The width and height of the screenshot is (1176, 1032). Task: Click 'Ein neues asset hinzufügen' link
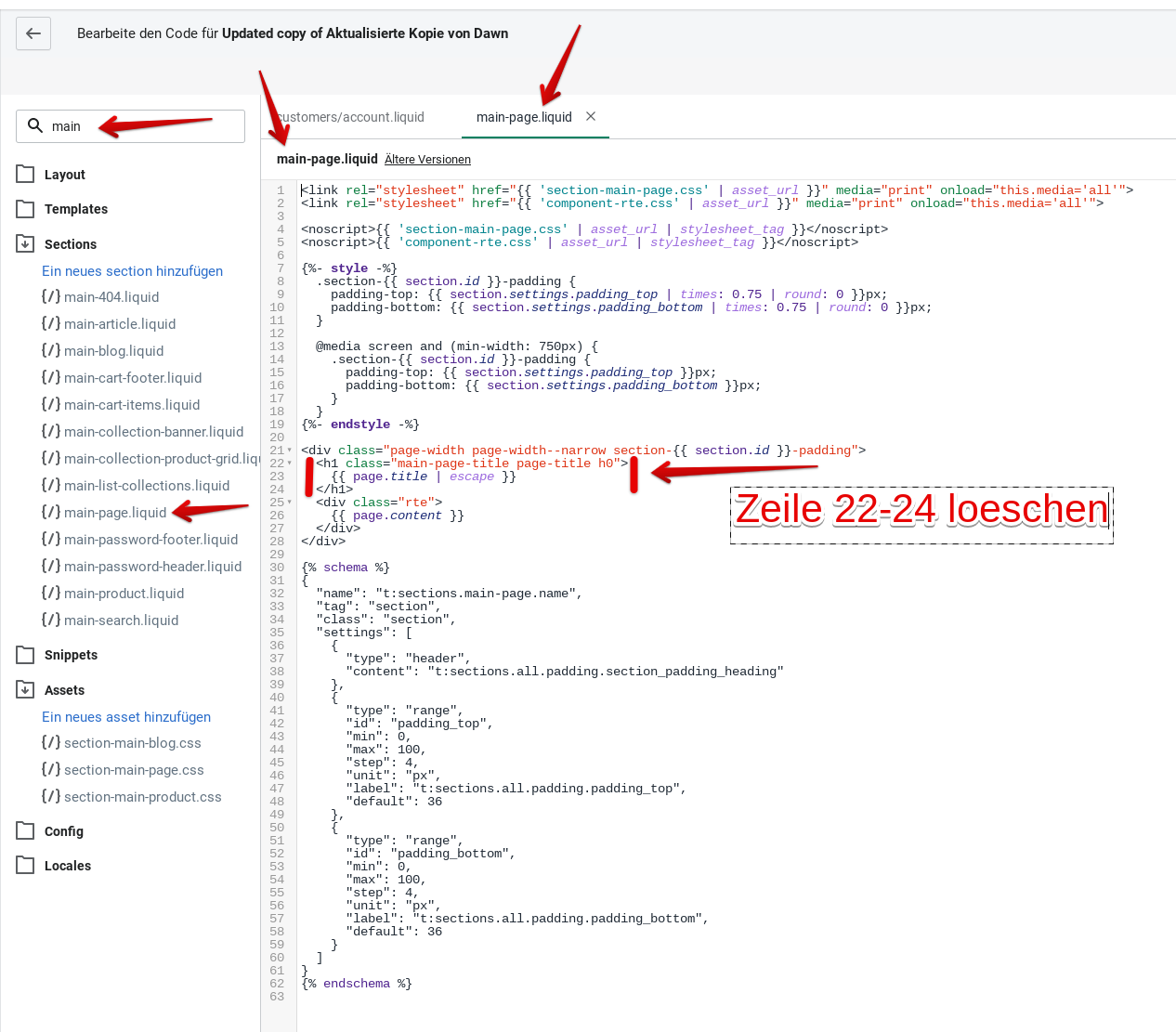[126, 717]
